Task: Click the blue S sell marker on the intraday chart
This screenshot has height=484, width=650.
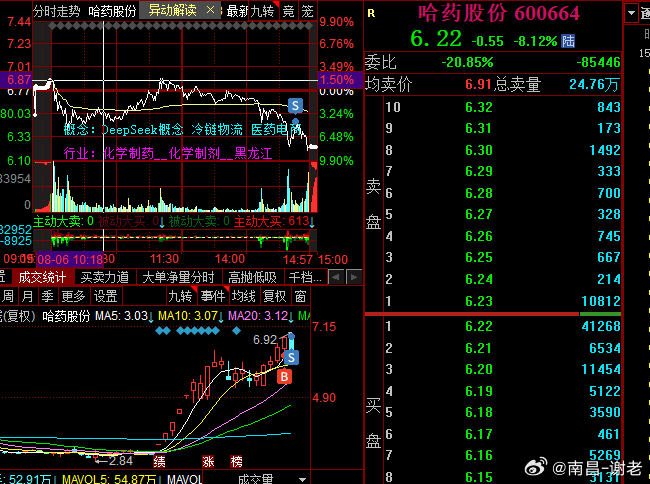Action: pyautogui.click(x=295, y=106)
